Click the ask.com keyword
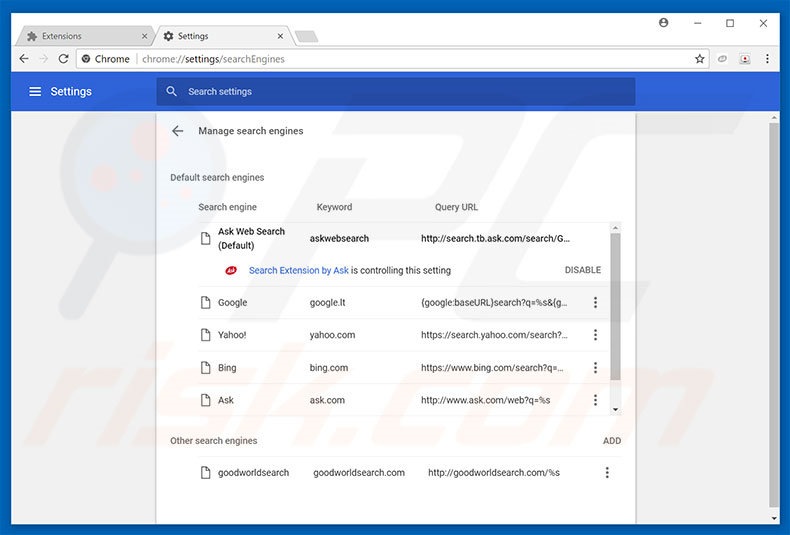Viewport: 790px width, 535px height. [327, 400]
